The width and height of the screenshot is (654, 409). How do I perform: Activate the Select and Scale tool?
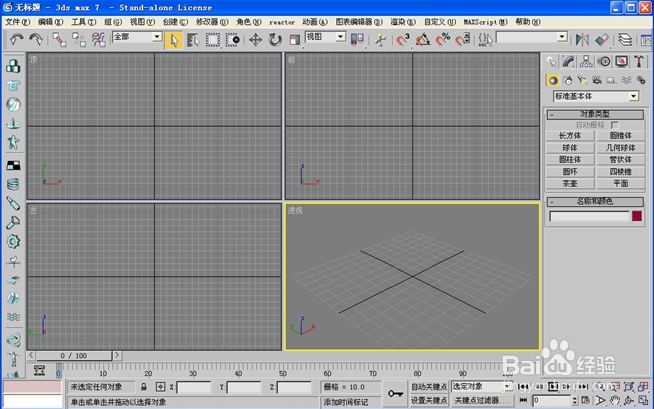pyautogui.click(x=294, y=40)
